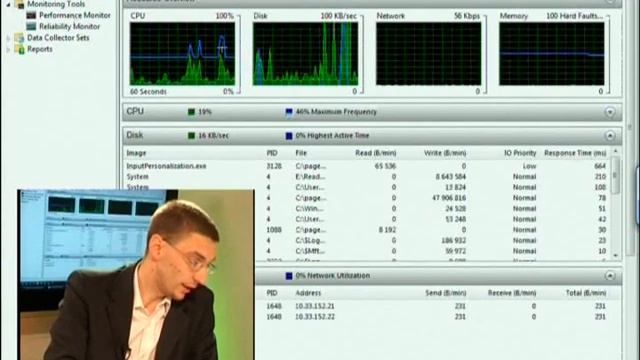This screenshot has width=640, height=360.
Task: Click the Memory hard faults graph
Action: click(x=551, y=54)
